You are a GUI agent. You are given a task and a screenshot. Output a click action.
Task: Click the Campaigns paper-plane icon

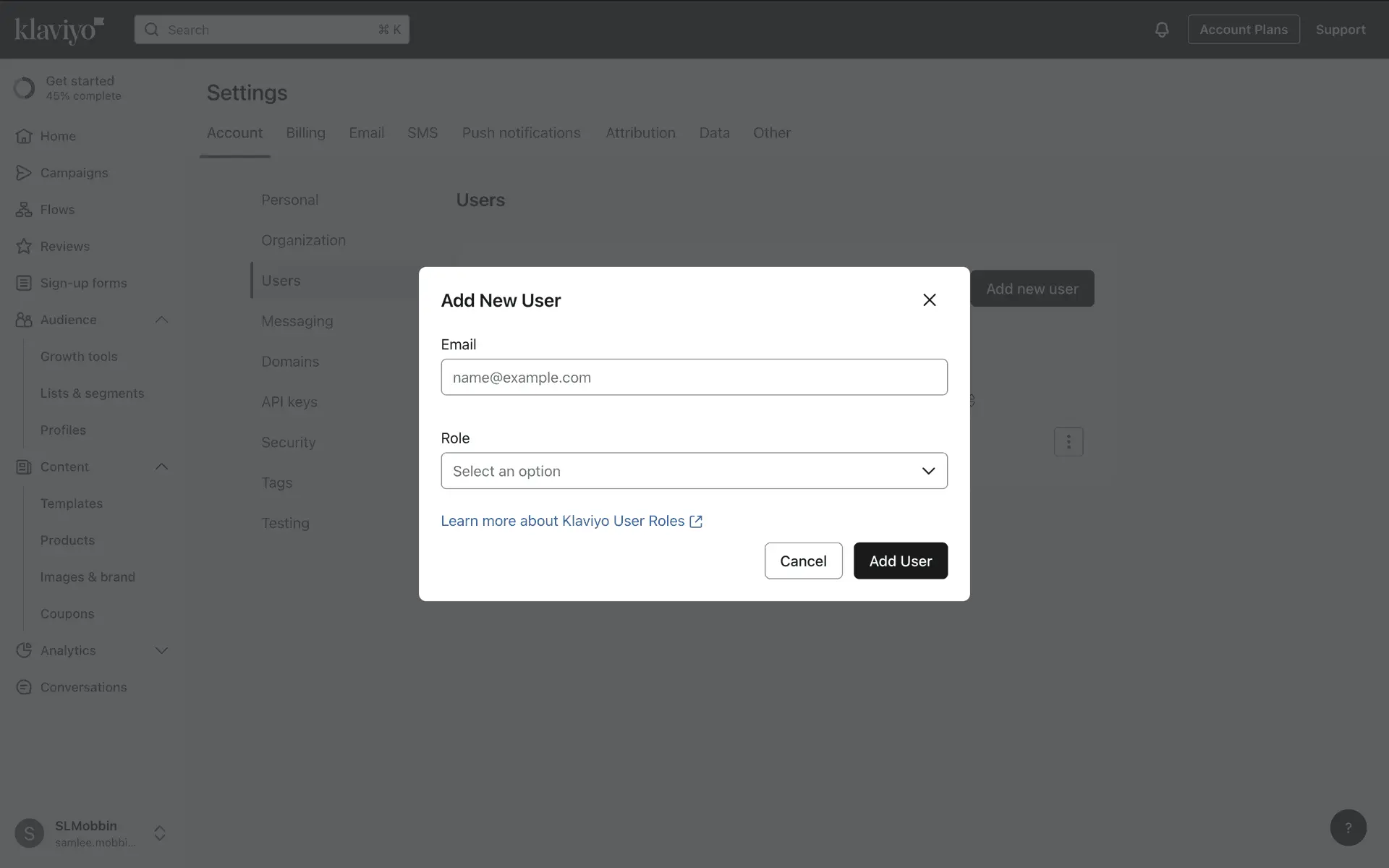24,173
